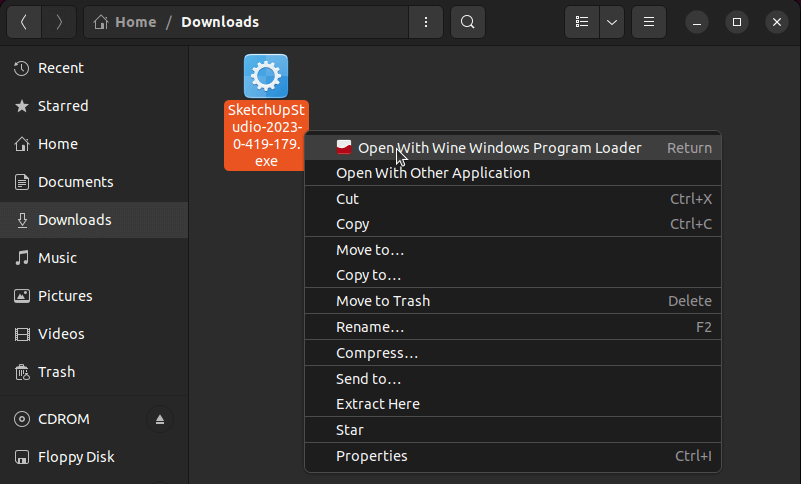This screenshot has width=801, height=484.
Task: Expand view options dropdown arrow
Action: [x=611, y=22]
